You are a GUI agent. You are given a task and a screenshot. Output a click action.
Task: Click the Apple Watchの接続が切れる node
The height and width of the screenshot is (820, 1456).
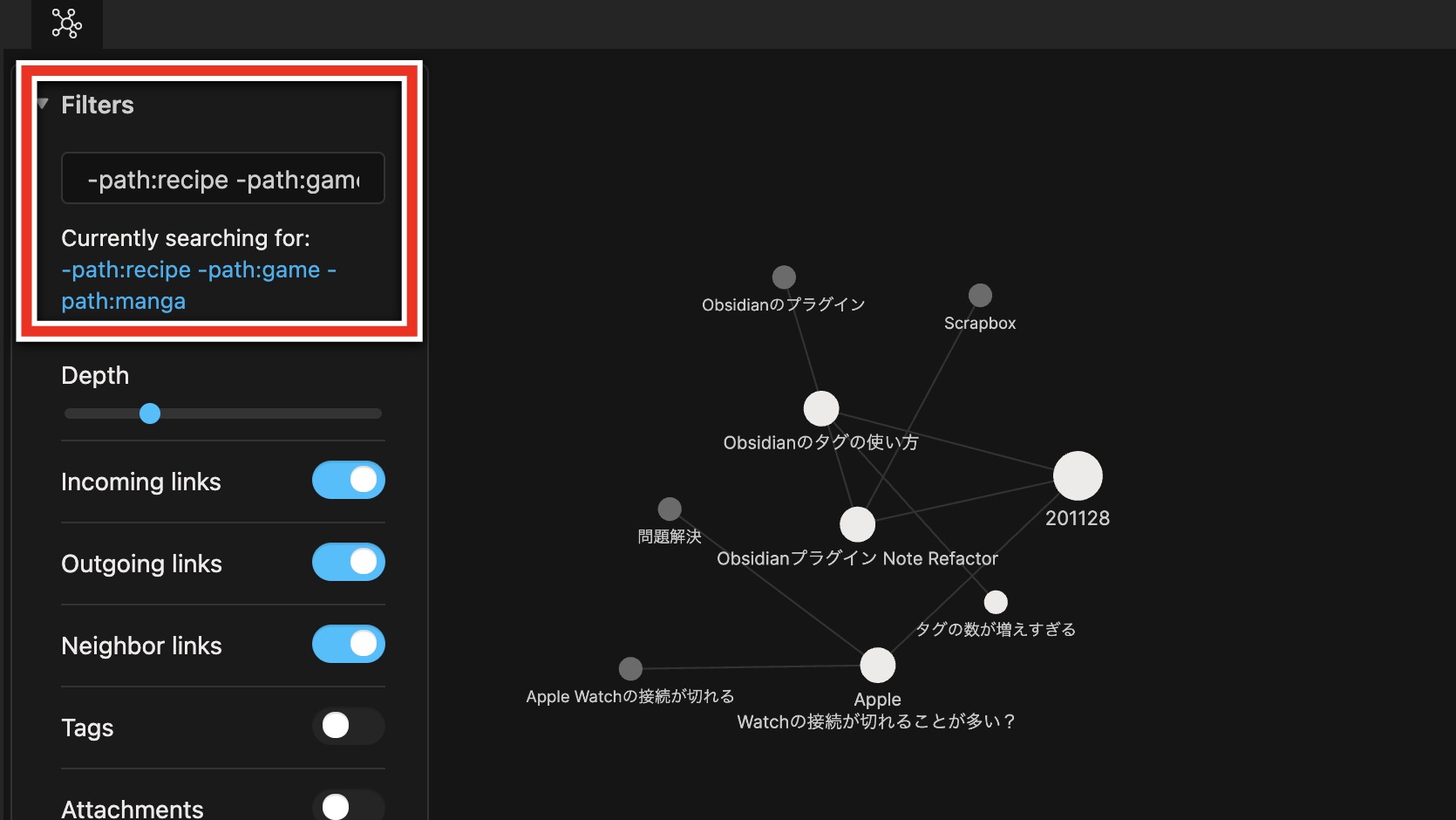630,669
